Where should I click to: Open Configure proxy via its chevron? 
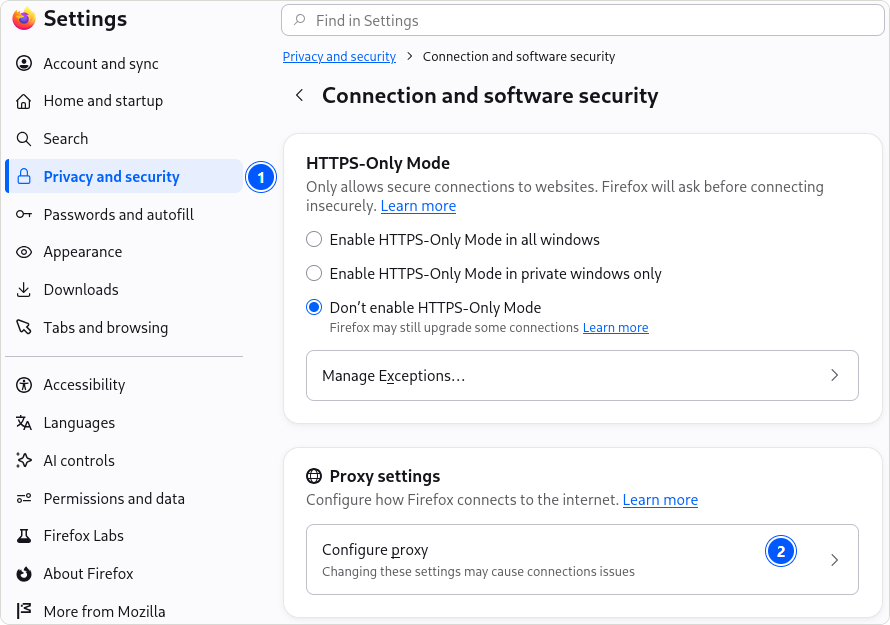[x=834, y=560]
